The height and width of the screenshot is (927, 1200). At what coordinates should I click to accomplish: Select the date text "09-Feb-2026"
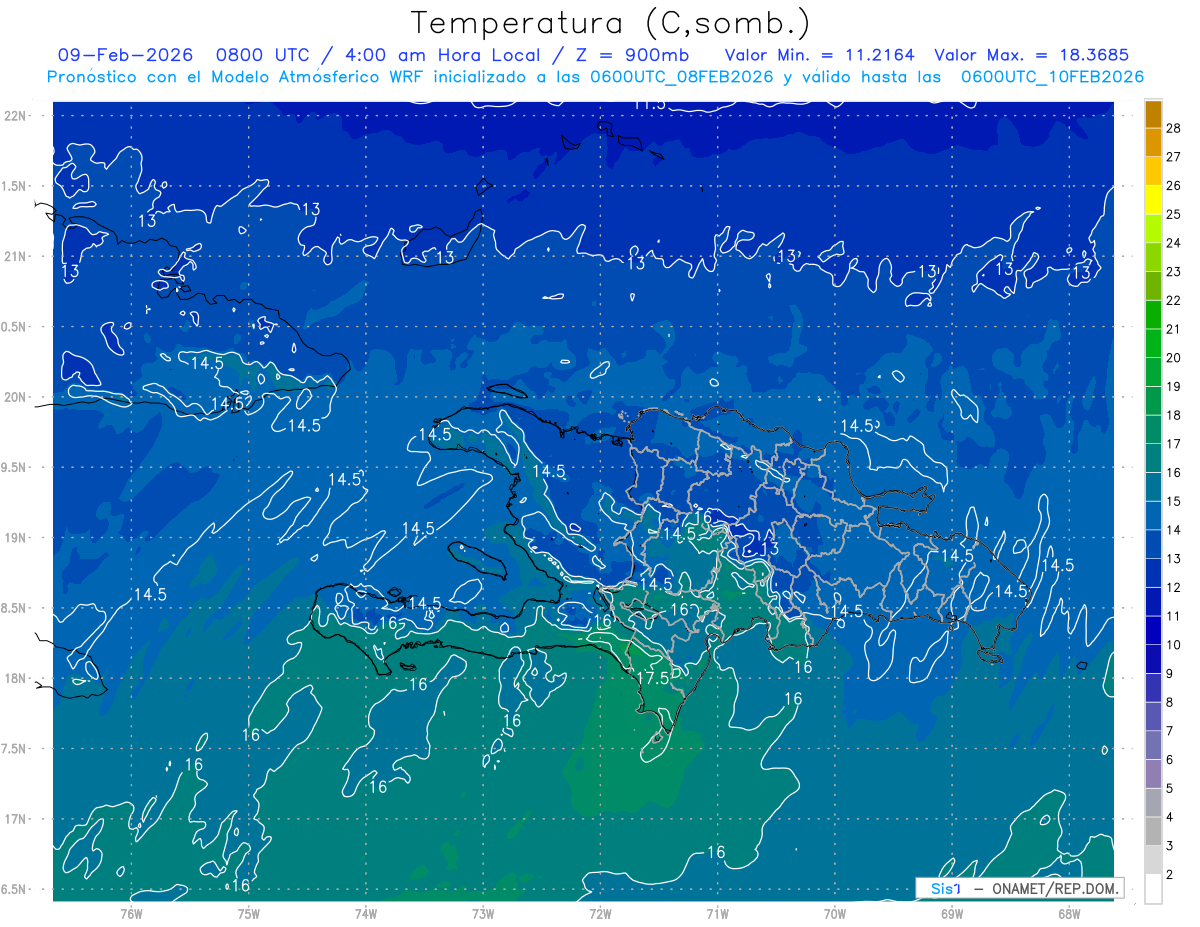coord(126,55)
